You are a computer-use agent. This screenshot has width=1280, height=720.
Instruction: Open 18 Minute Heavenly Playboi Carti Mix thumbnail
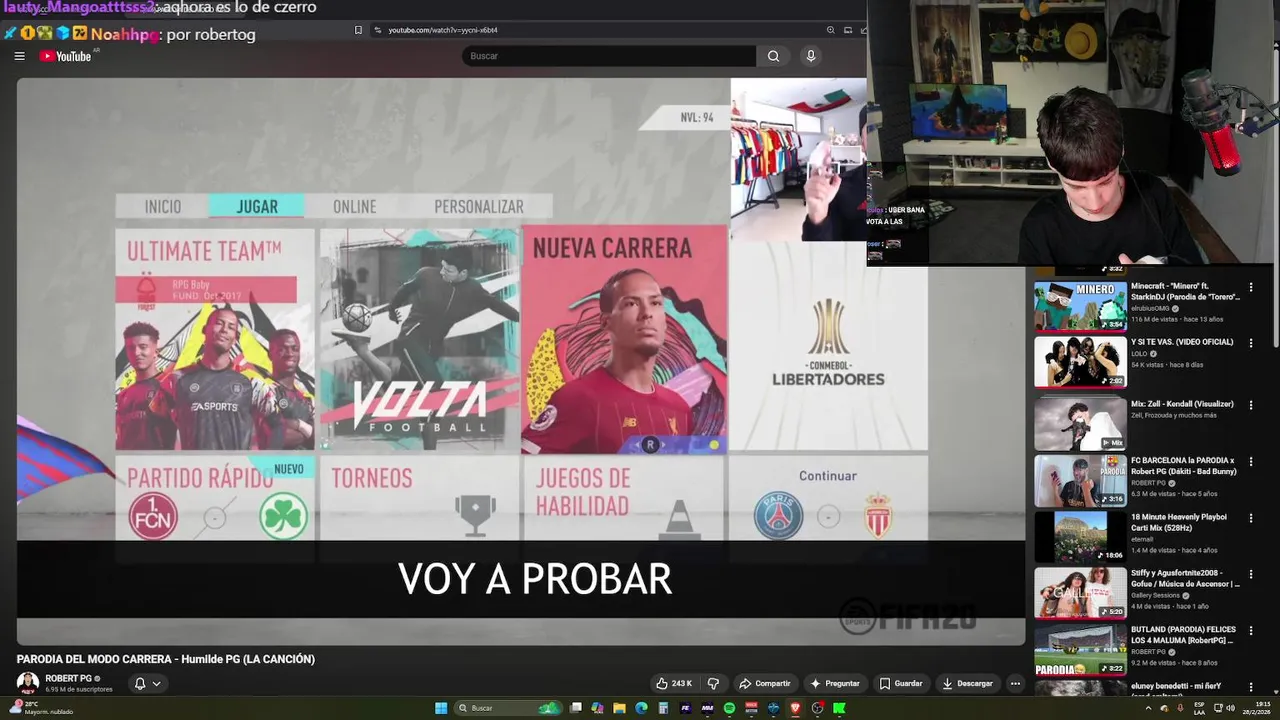(x=1080, y=536)
